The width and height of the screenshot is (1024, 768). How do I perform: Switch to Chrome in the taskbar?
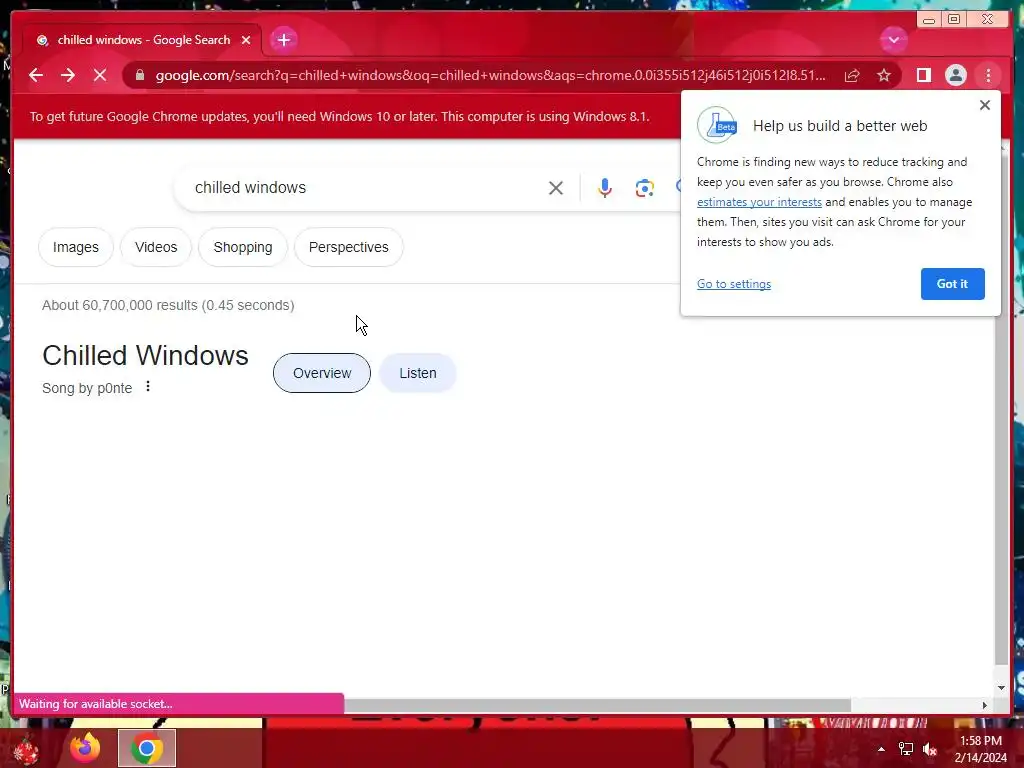(147, 748)
